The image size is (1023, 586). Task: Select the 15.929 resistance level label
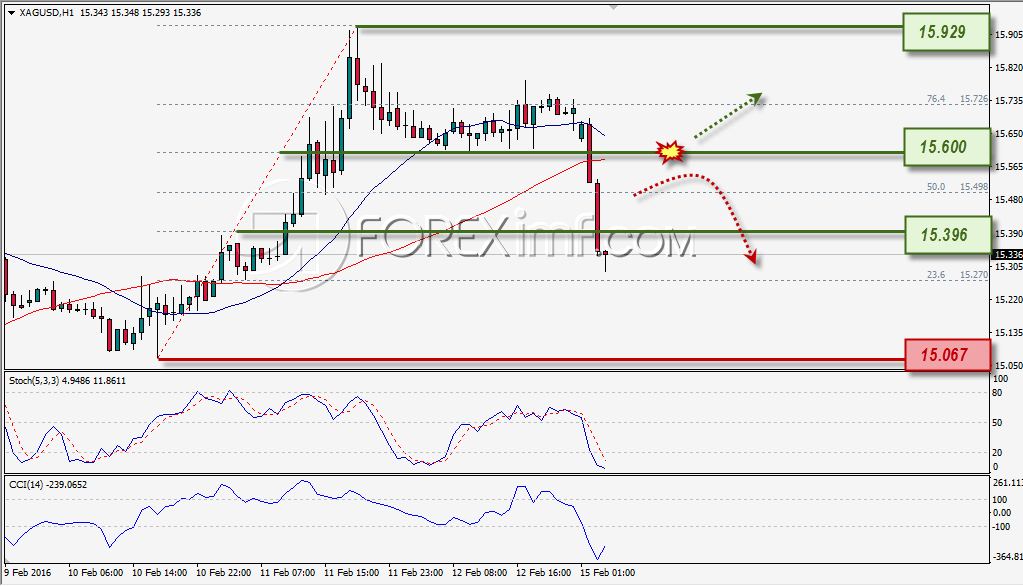(x=946, y=31)
